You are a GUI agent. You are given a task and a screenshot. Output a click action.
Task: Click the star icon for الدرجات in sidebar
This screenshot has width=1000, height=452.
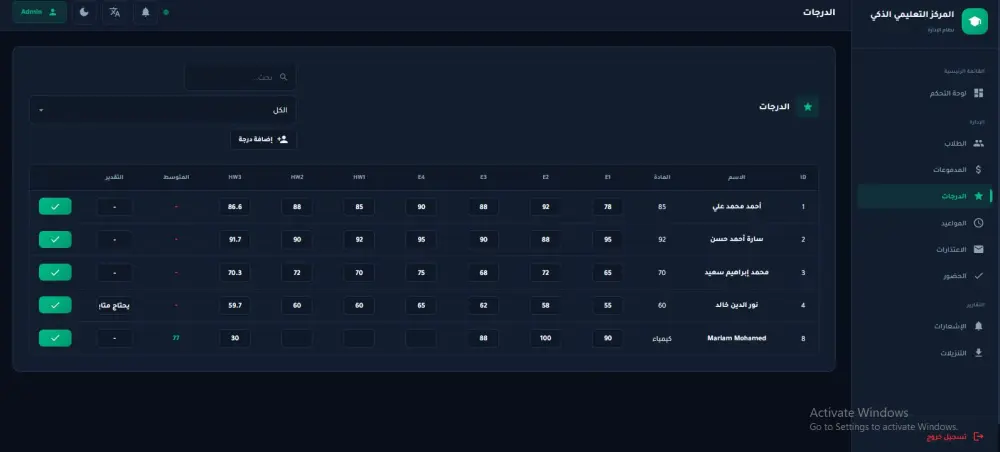point(978,196)
